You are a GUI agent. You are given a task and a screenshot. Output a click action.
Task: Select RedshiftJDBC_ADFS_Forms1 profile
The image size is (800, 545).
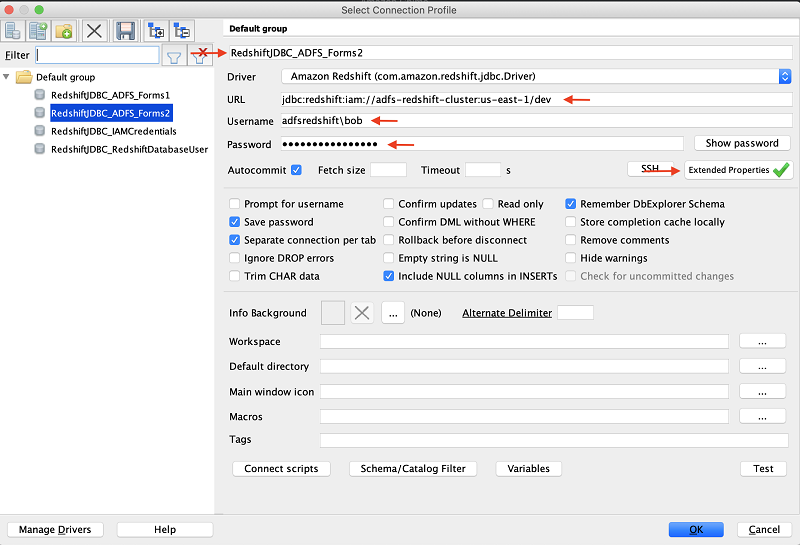pos(110,95)
